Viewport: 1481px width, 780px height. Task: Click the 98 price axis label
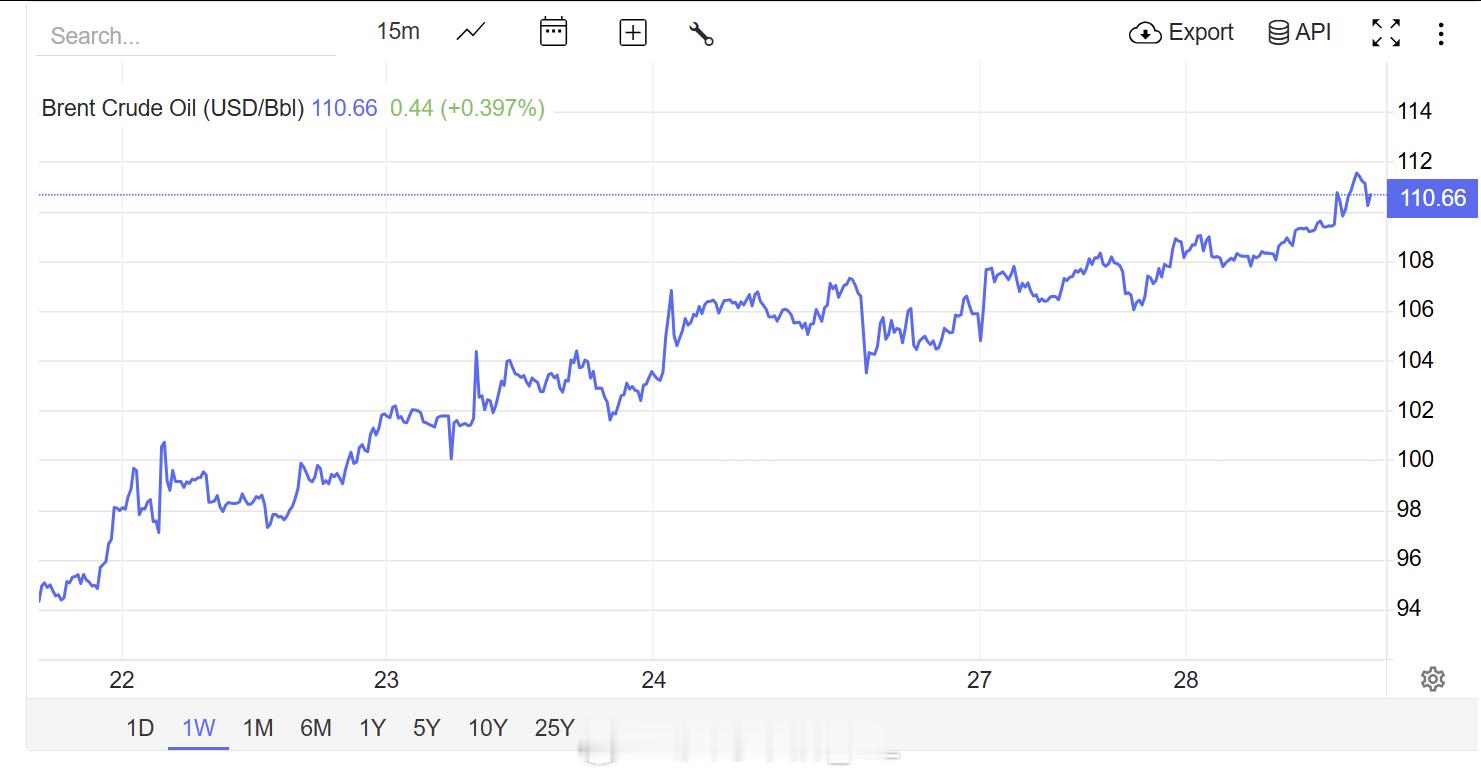pos(1409,509)
